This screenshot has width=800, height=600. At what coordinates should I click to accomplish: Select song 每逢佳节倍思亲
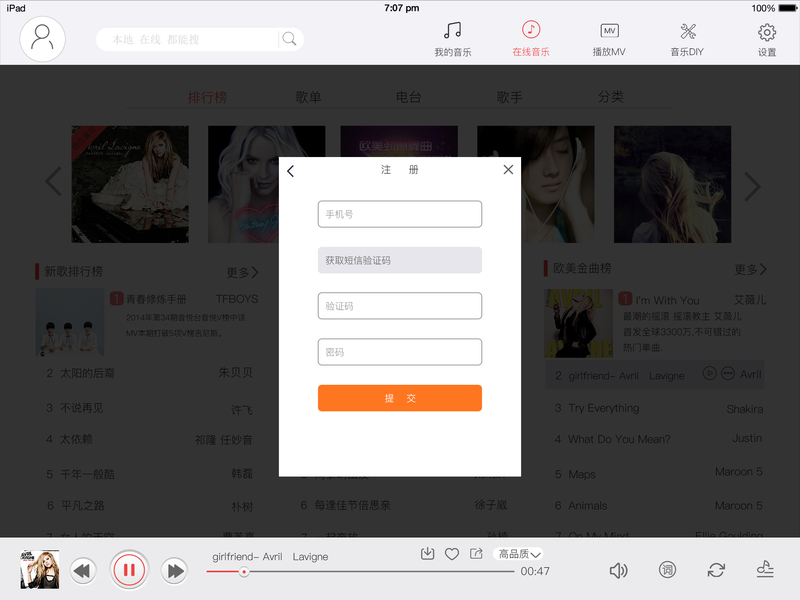(352, 505)
